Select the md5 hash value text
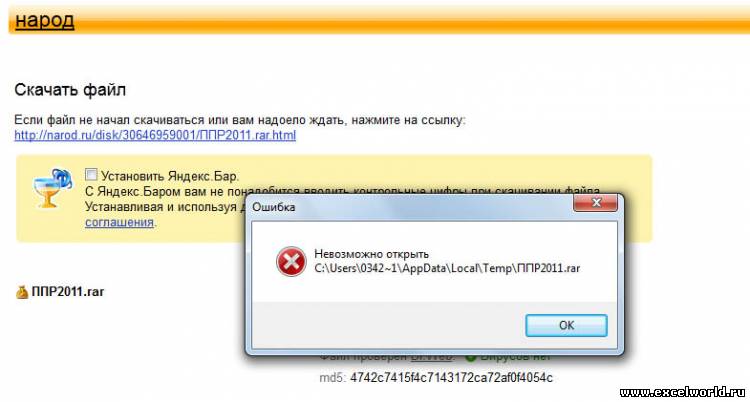This screenshot has width=750, height=402. pyautogui.click(x=451, y=378)
